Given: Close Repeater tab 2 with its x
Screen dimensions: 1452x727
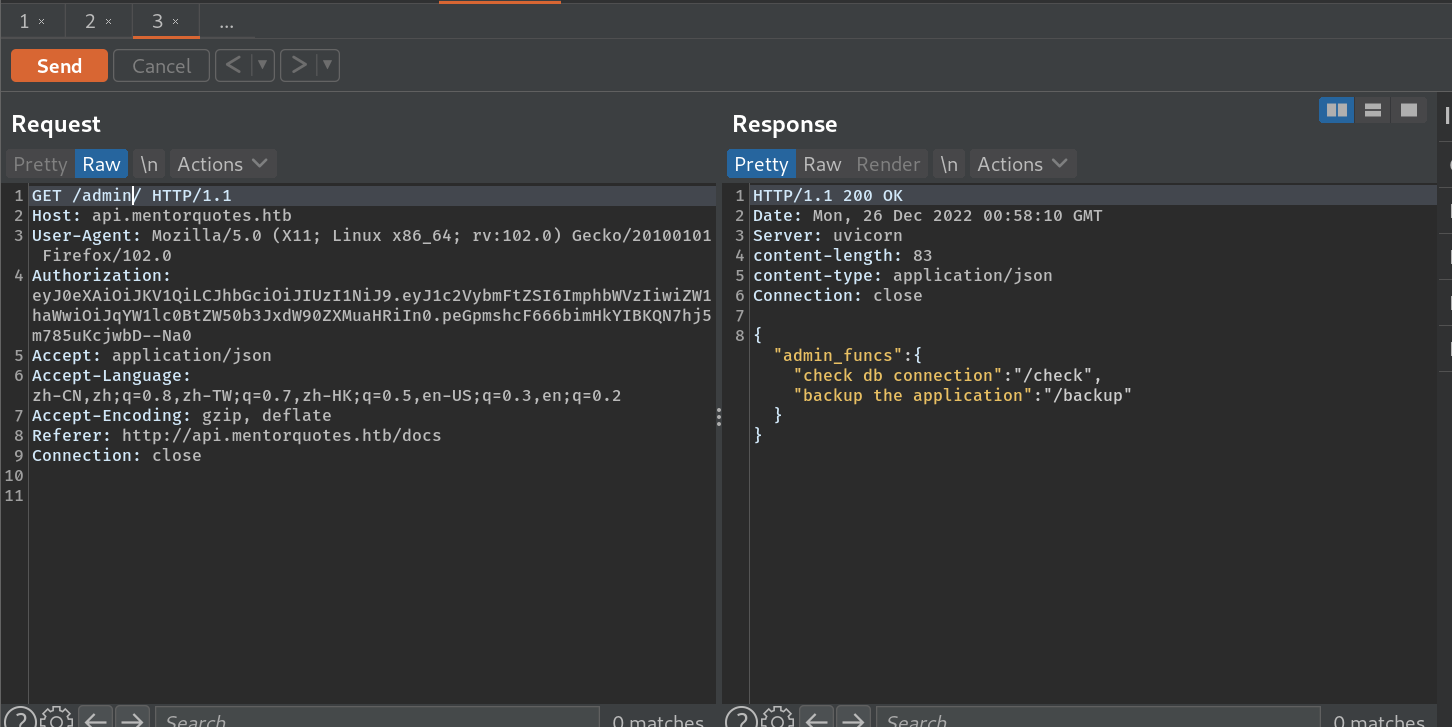Looking at the screenshot, I should [x=108, y=22].
